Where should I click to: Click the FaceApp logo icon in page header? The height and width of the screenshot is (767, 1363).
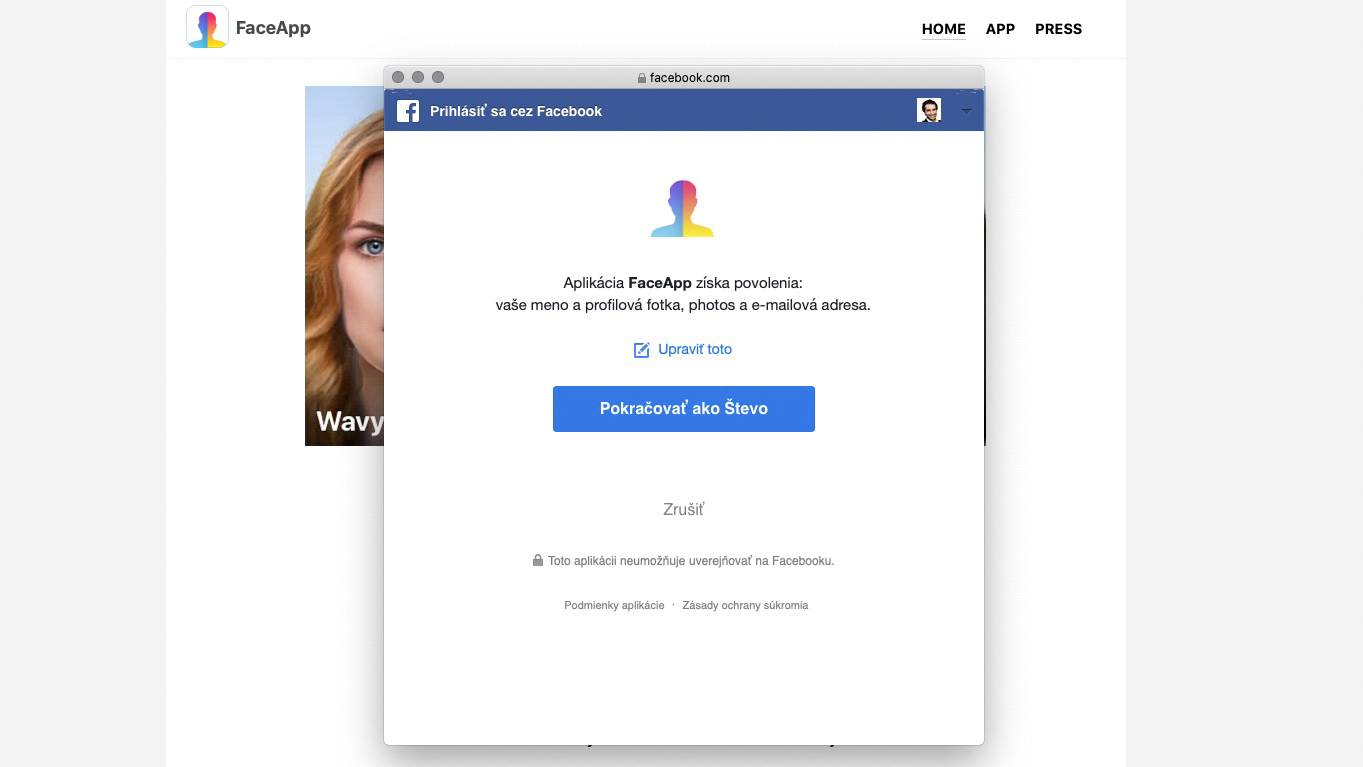pos(207,27)
